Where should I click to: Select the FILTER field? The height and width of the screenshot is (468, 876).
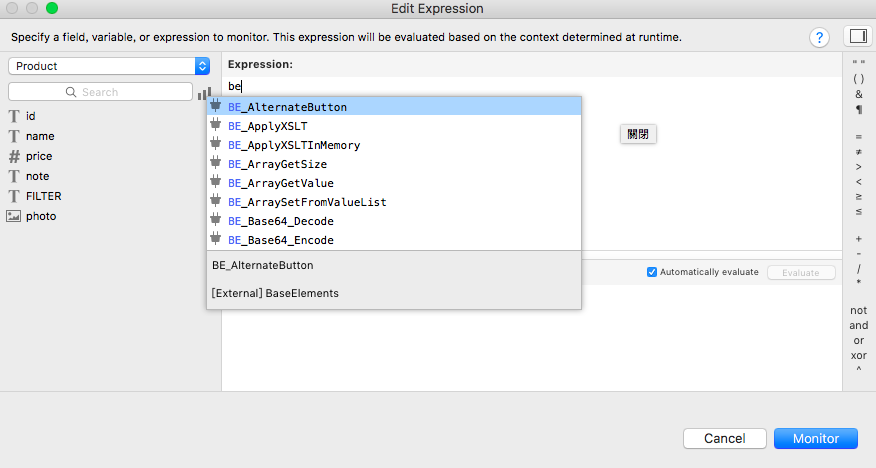tap(44, 197)
